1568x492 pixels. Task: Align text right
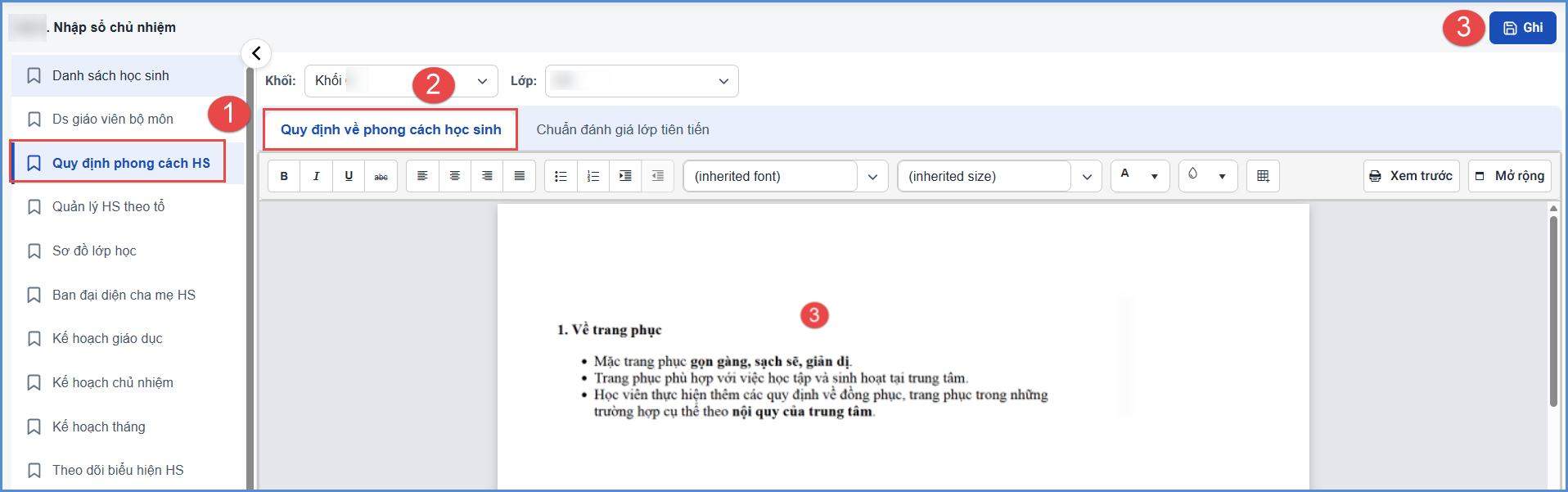coord(487,176)
